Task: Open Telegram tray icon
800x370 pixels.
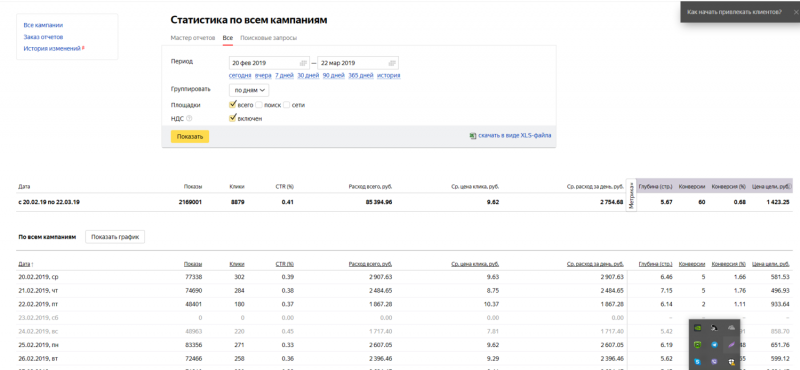Action: tap(714, 345)
